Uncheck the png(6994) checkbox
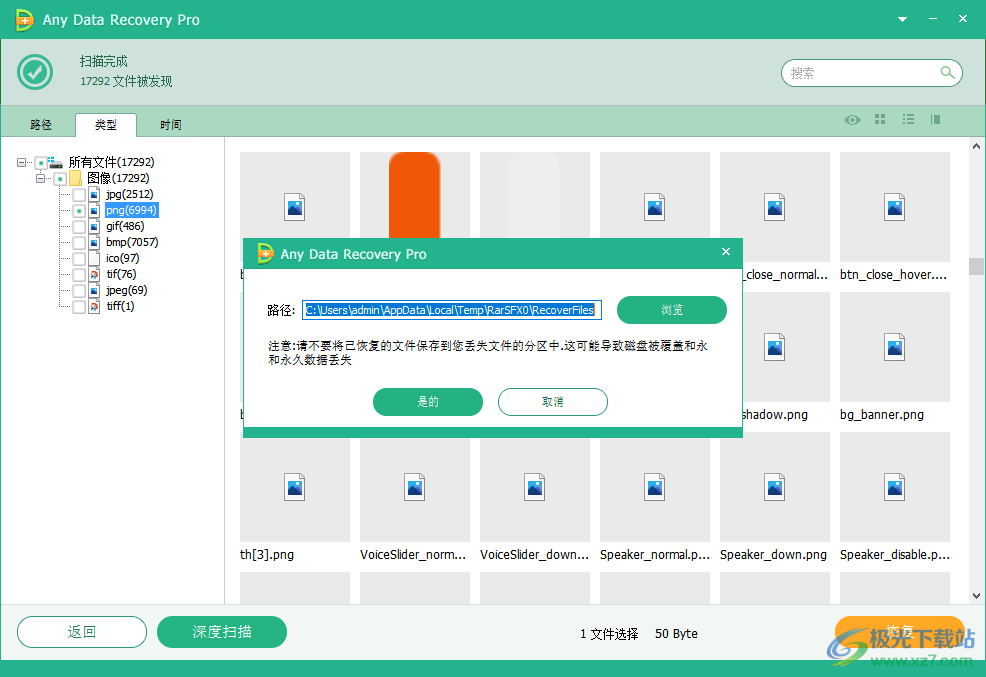Viewport: 986px width, 677px height. pyautogui.click(x=79, y=211)
